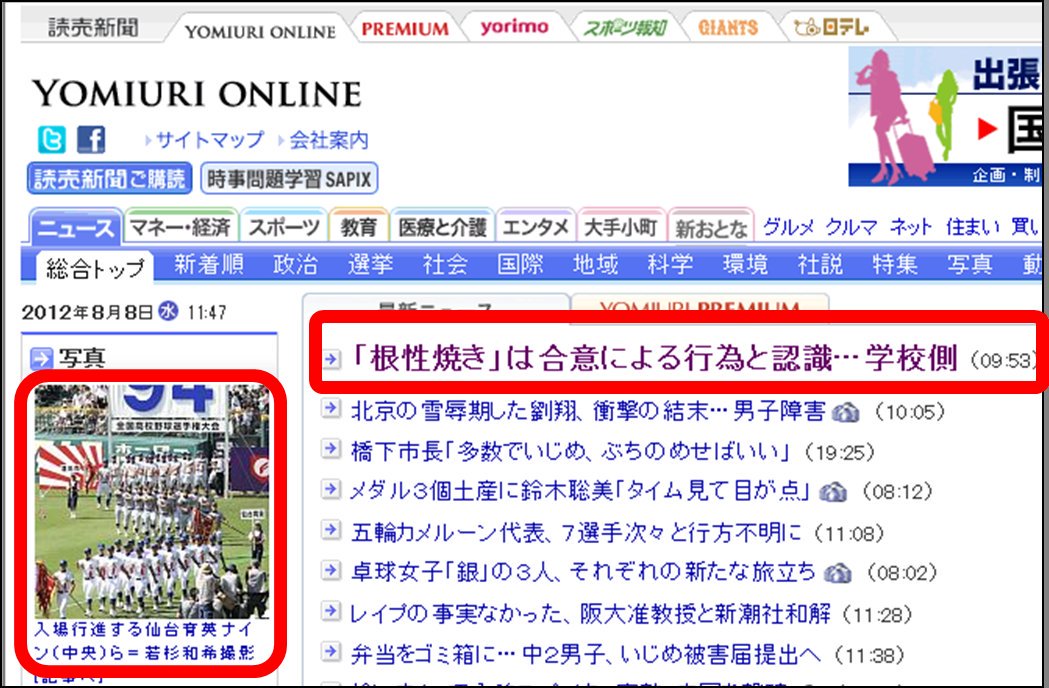Open the Twitter icon link
1049x688 pixels.
[x=52, y=140]
